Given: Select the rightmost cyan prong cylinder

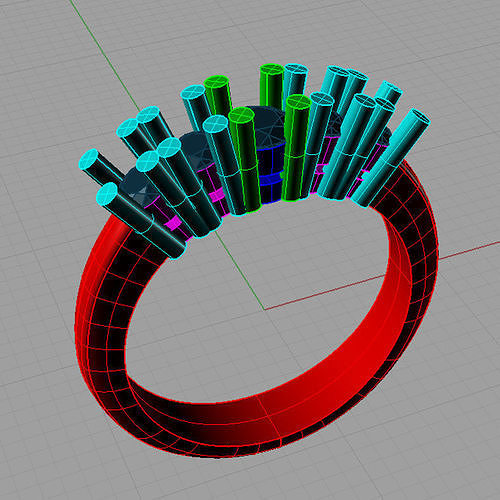Looking at the screenshot, I should (392, 158).
